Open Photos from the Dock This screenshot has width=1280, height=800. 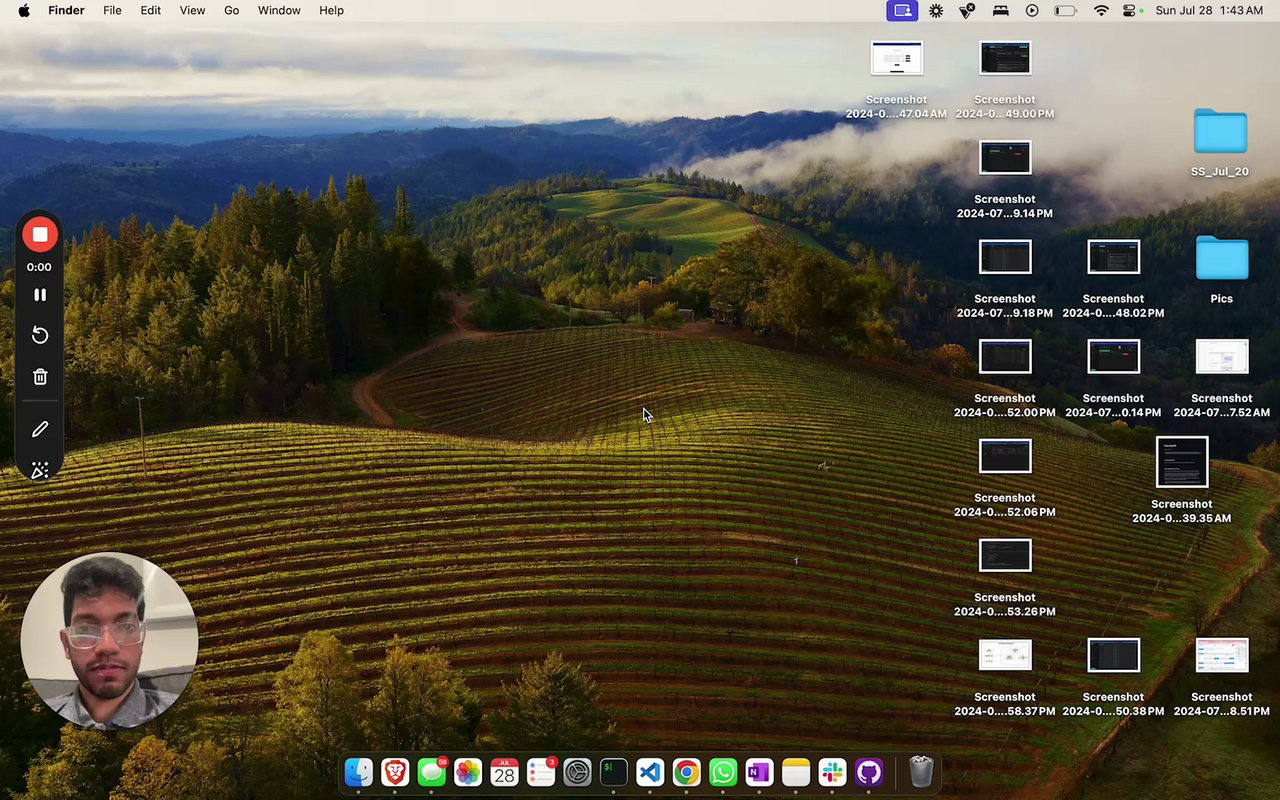pos(468,772)
